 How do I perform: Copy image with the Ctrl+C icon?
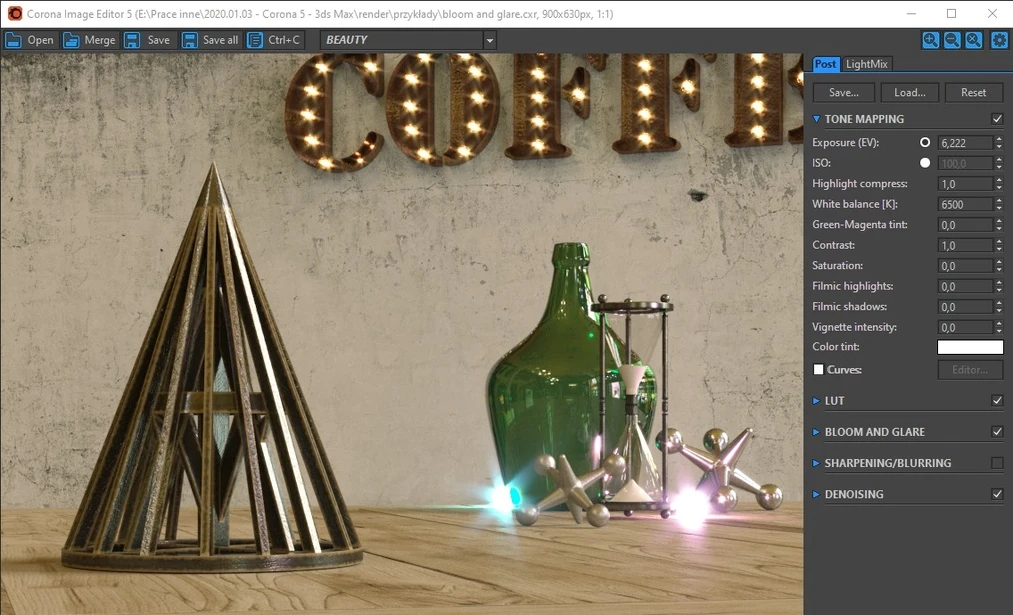coord(255,40)
